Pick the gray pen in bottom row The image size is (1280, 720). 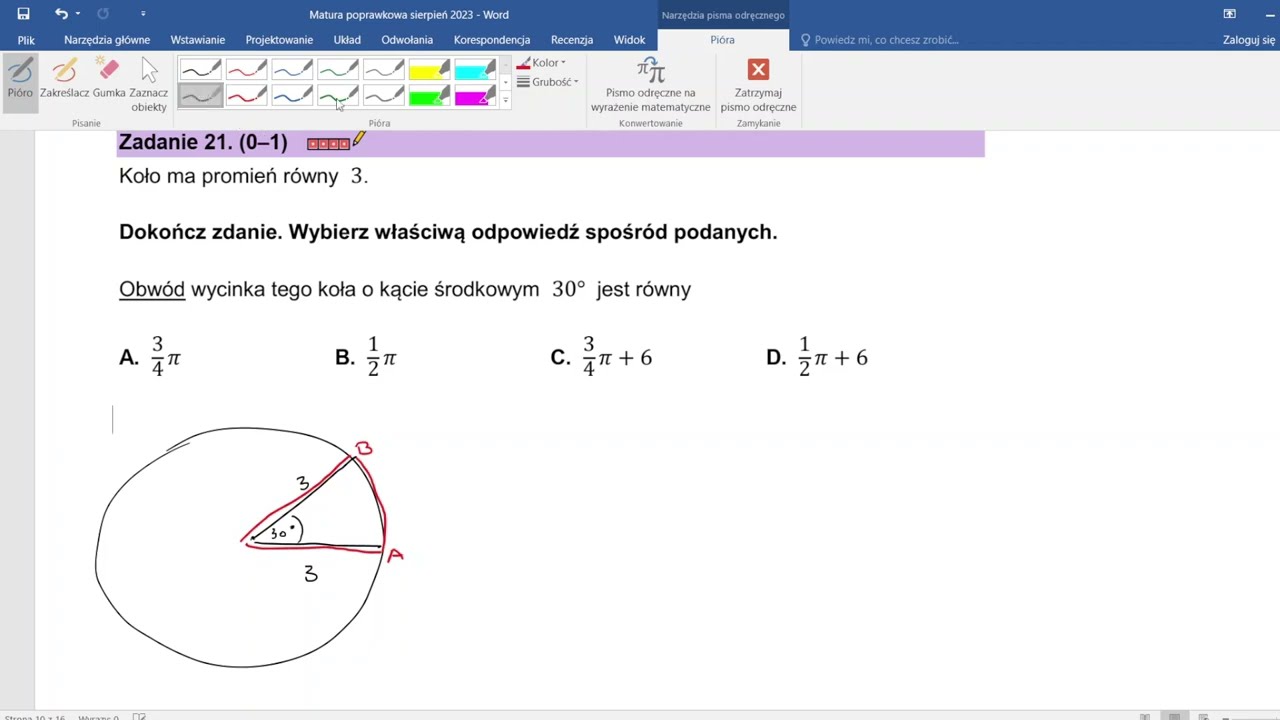pos(384,96)
